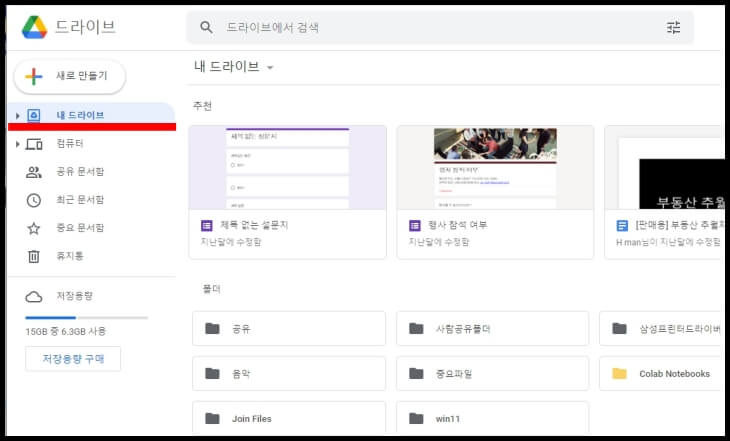
Task: Open the 사람공유폴더 folder
Action: 493,329
